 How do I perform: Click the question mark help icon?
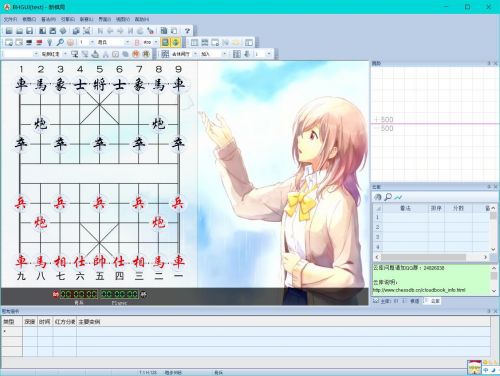pyautogui.click(x=187, y=31)
